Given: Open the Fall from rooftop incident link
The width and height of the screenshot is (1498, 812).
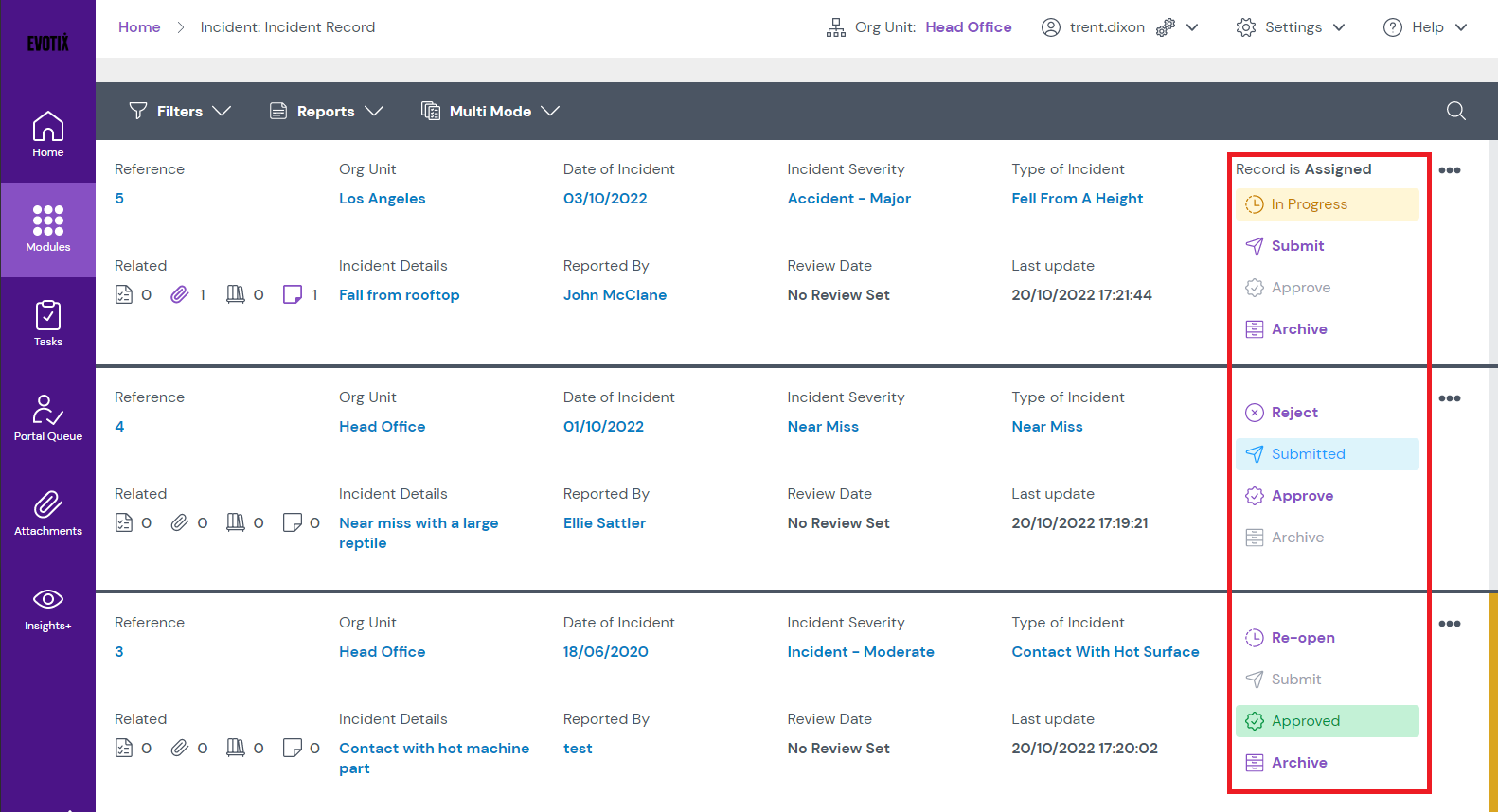Looking at the screenshot, I should (399, 295).
